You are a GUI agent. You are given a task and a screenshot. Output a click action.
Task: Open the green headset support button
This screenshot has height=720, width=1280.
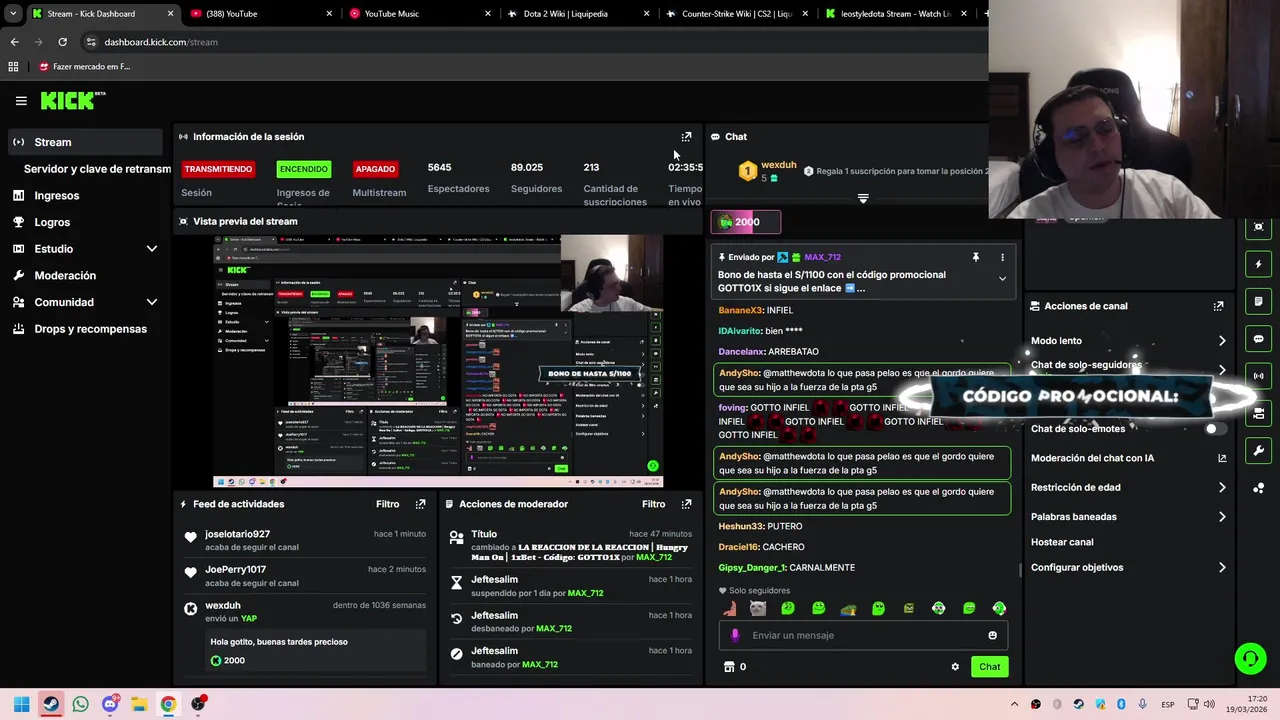tap(1250, 658)
